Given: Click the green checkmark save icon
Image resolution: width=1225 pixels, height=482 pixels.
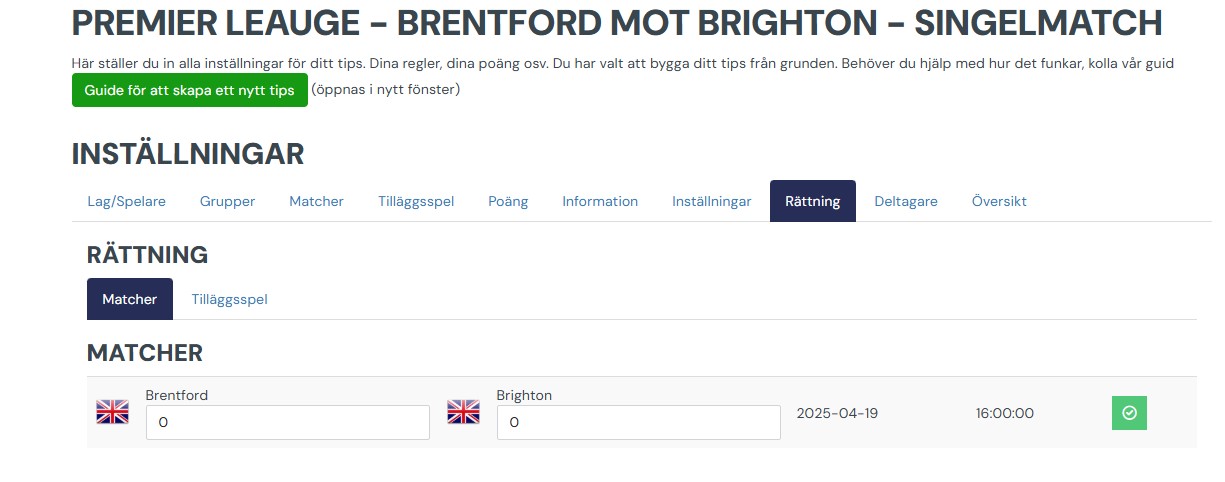Looking at the screenshot, I should click(x=1129, y=412).
